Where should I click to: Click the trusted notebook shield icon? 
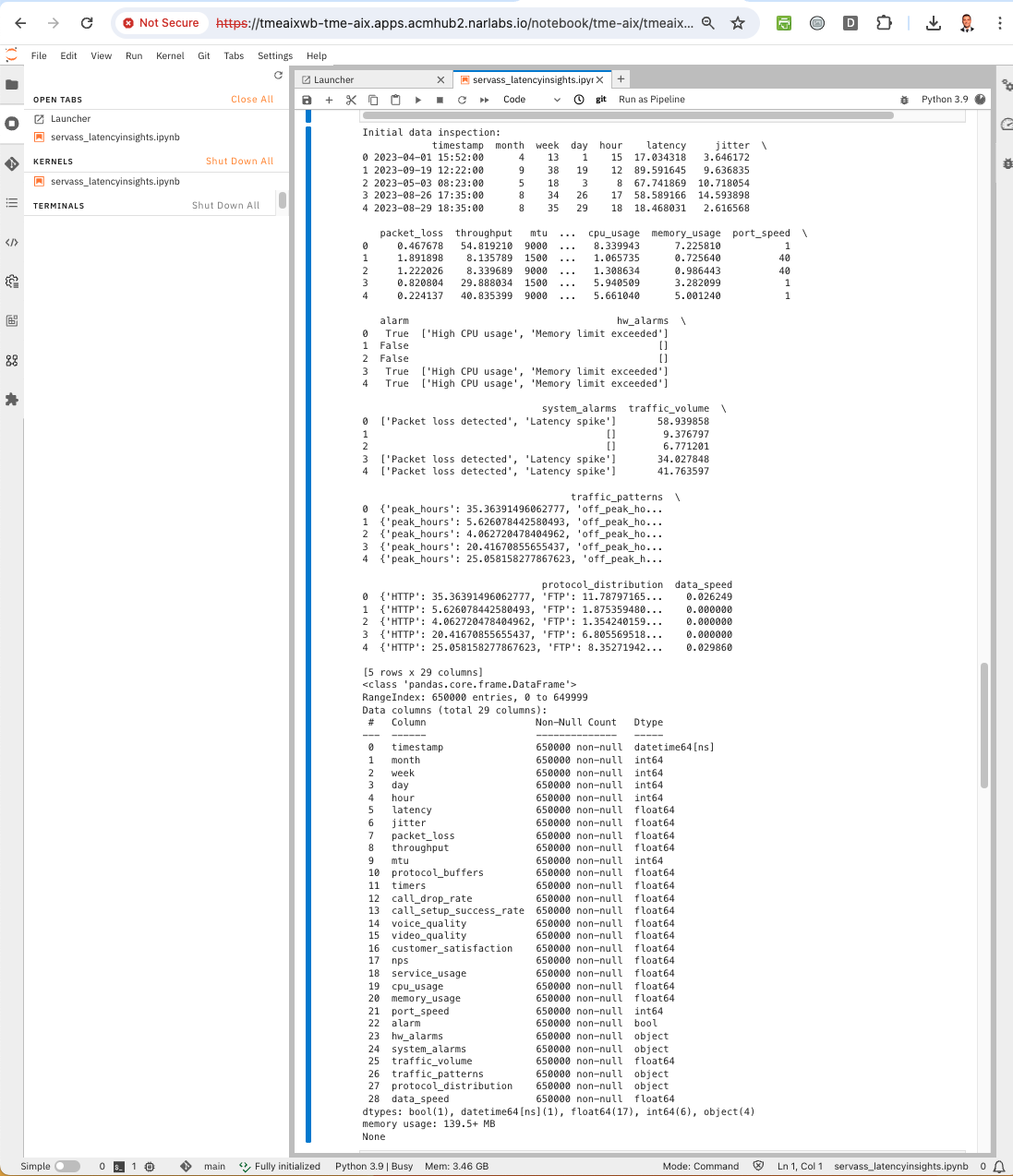[x=758, y=1166]
